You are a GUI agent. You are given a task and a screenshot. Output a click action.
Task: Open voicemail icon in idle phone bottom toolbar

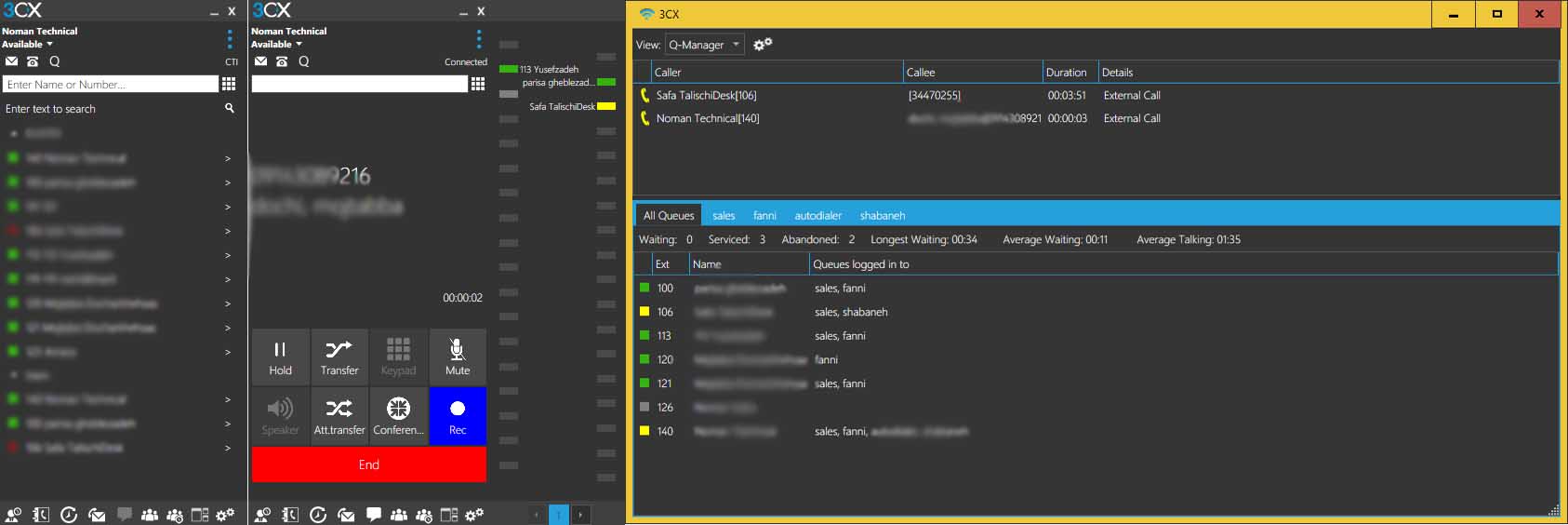coord(97,515)
